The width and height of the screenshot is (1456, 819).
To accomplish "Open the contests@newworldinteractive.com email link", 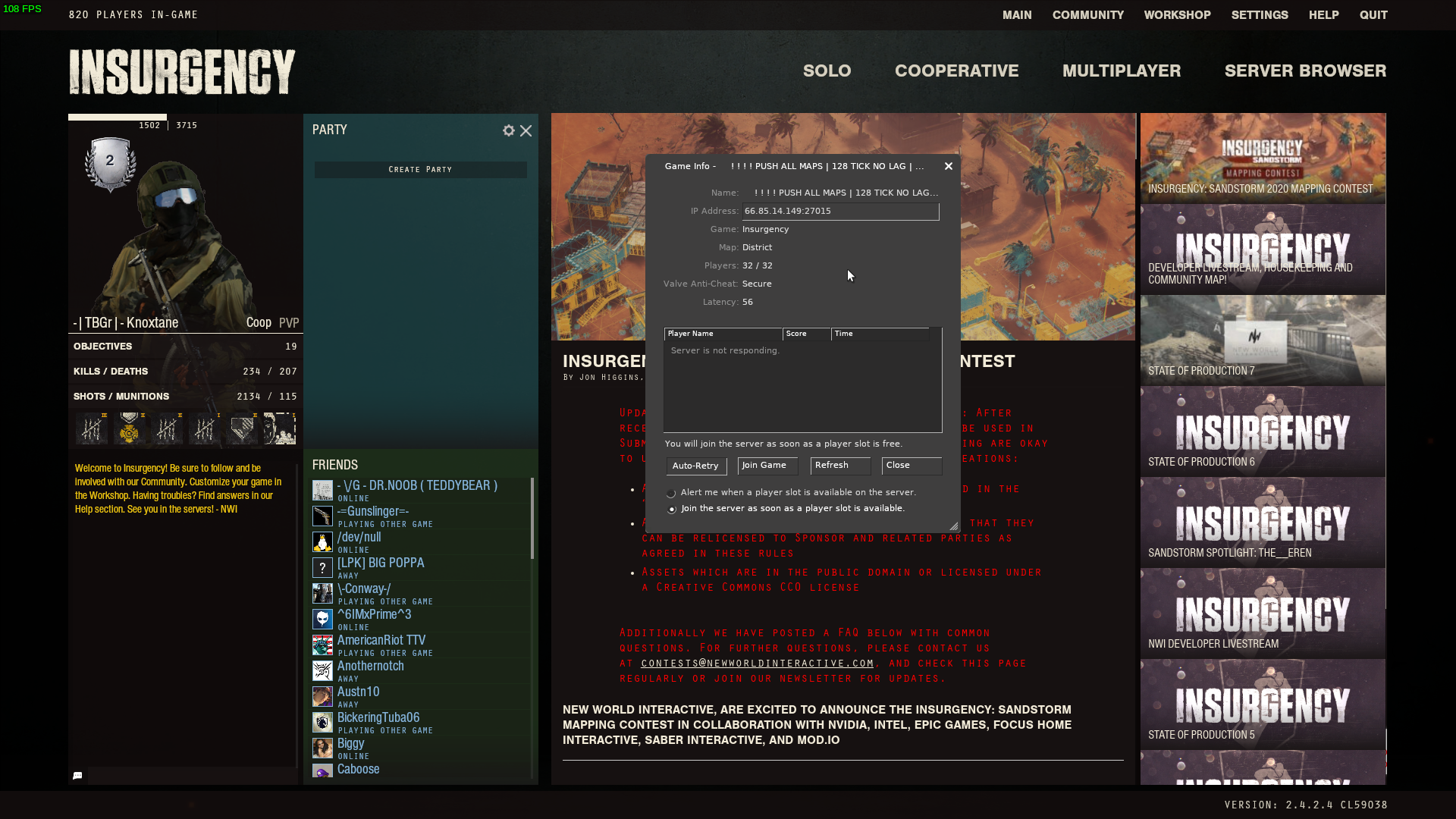I will tap(757, 664).
